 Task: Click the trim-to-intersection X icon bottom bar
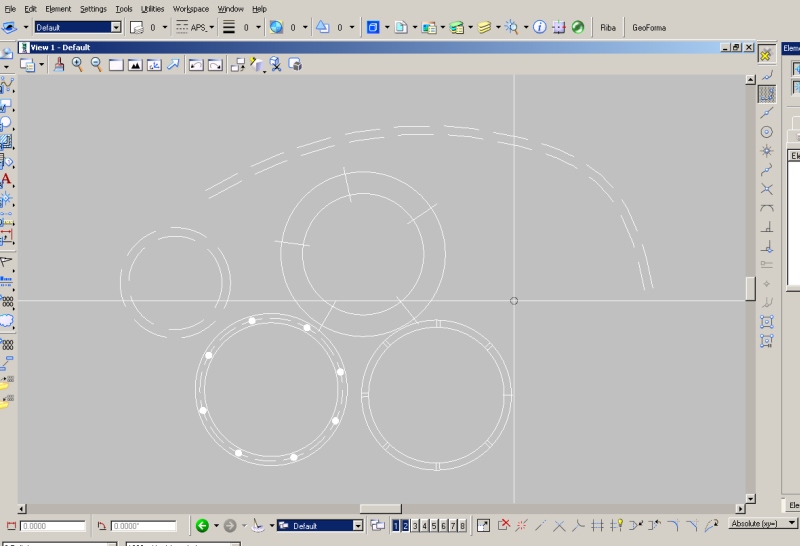[559, 525]
